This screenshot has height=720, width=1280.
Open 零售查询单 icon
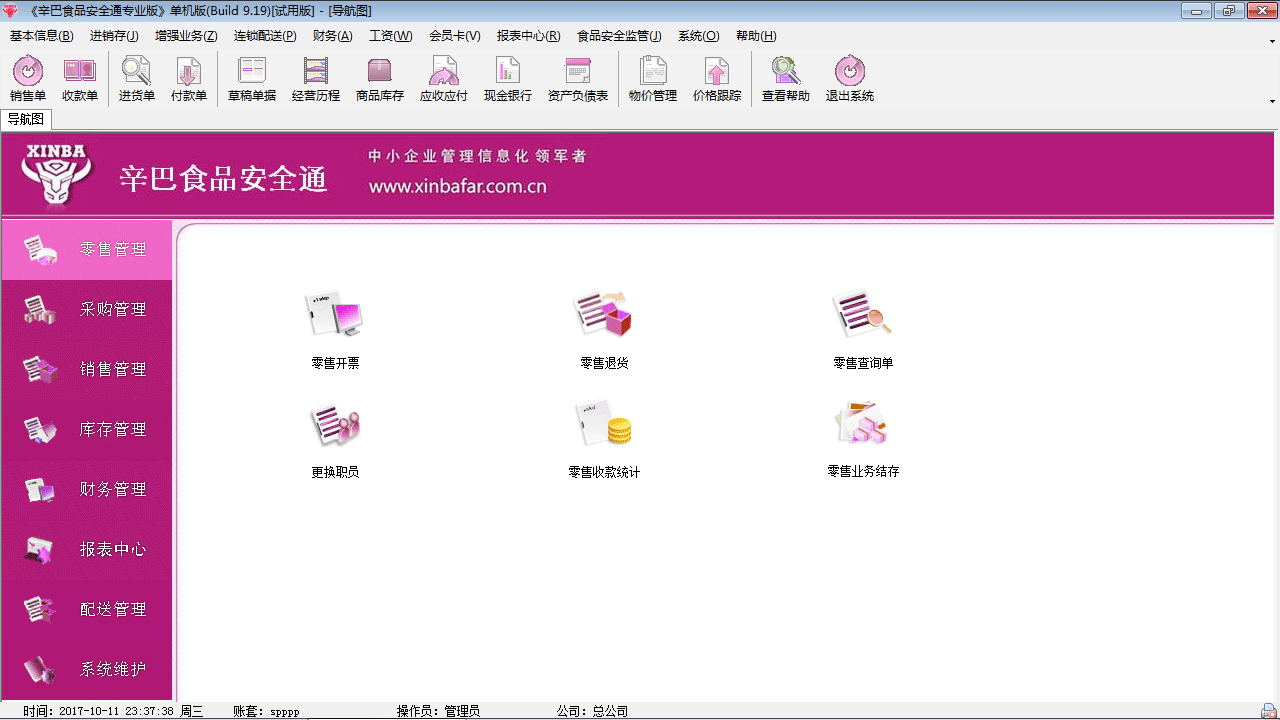(863, 329)
